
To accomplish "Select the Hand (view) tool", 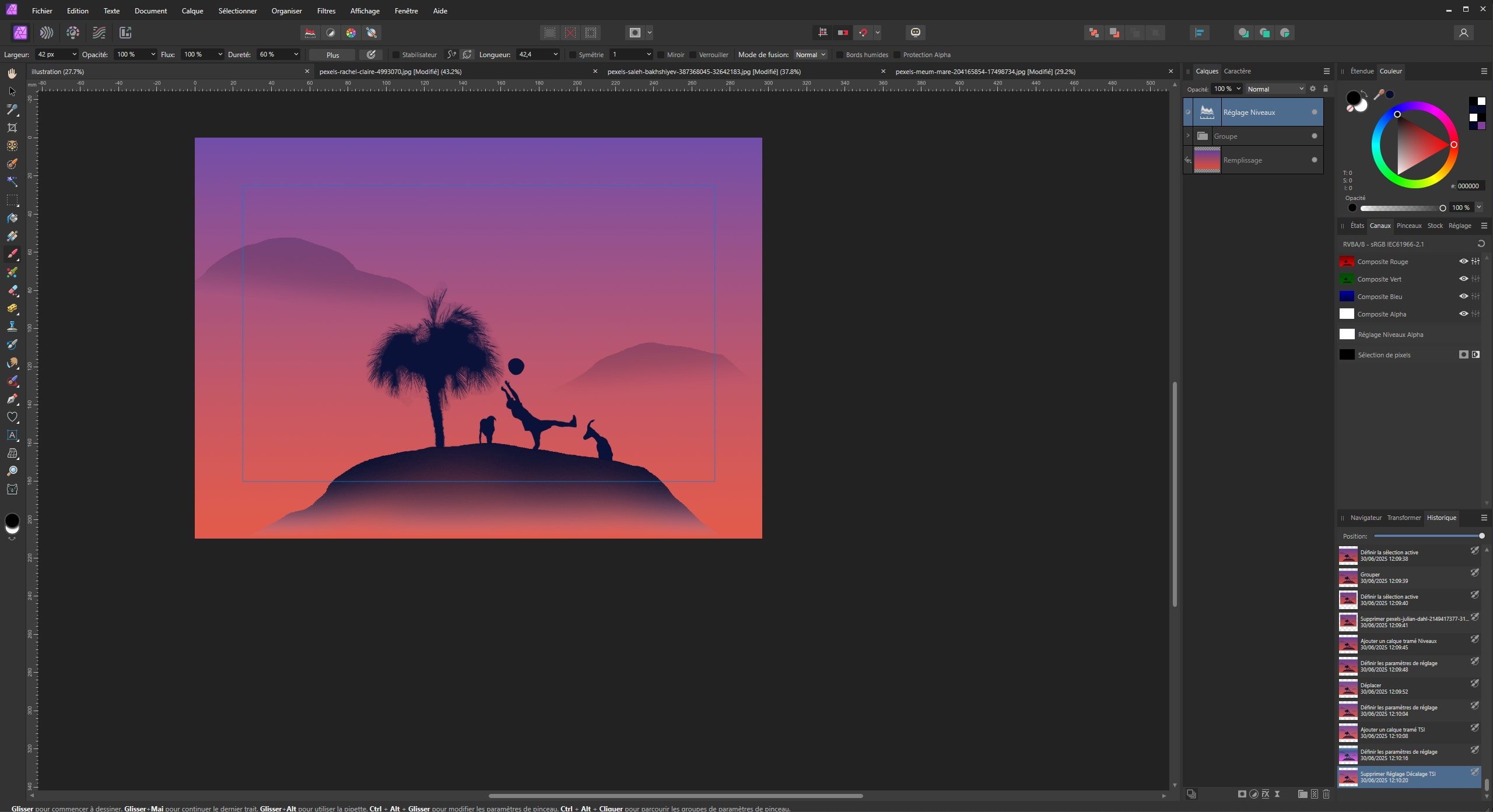I will click(12, 73).
